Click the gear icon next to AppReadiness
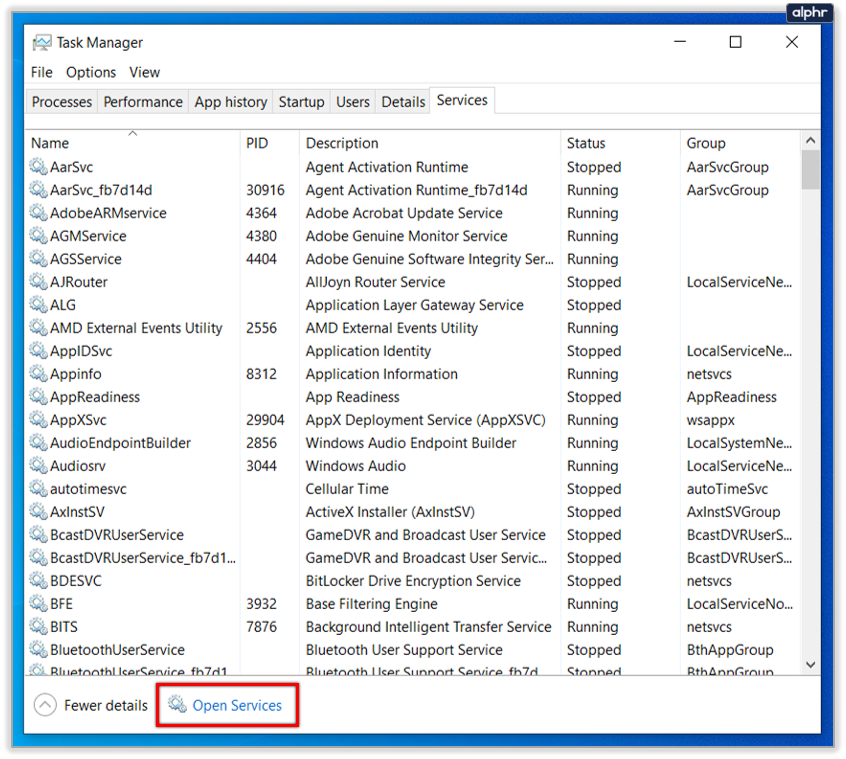The image size is (846, 759). coord(38,396)
